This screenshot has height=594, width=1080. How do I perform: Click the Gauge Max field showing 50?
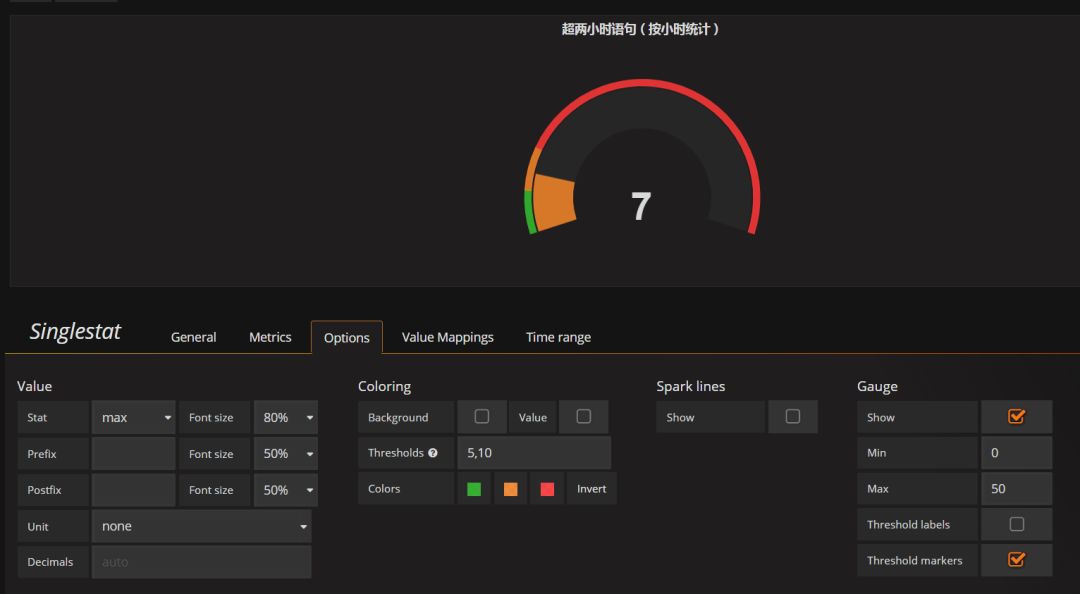(1017, 489)
